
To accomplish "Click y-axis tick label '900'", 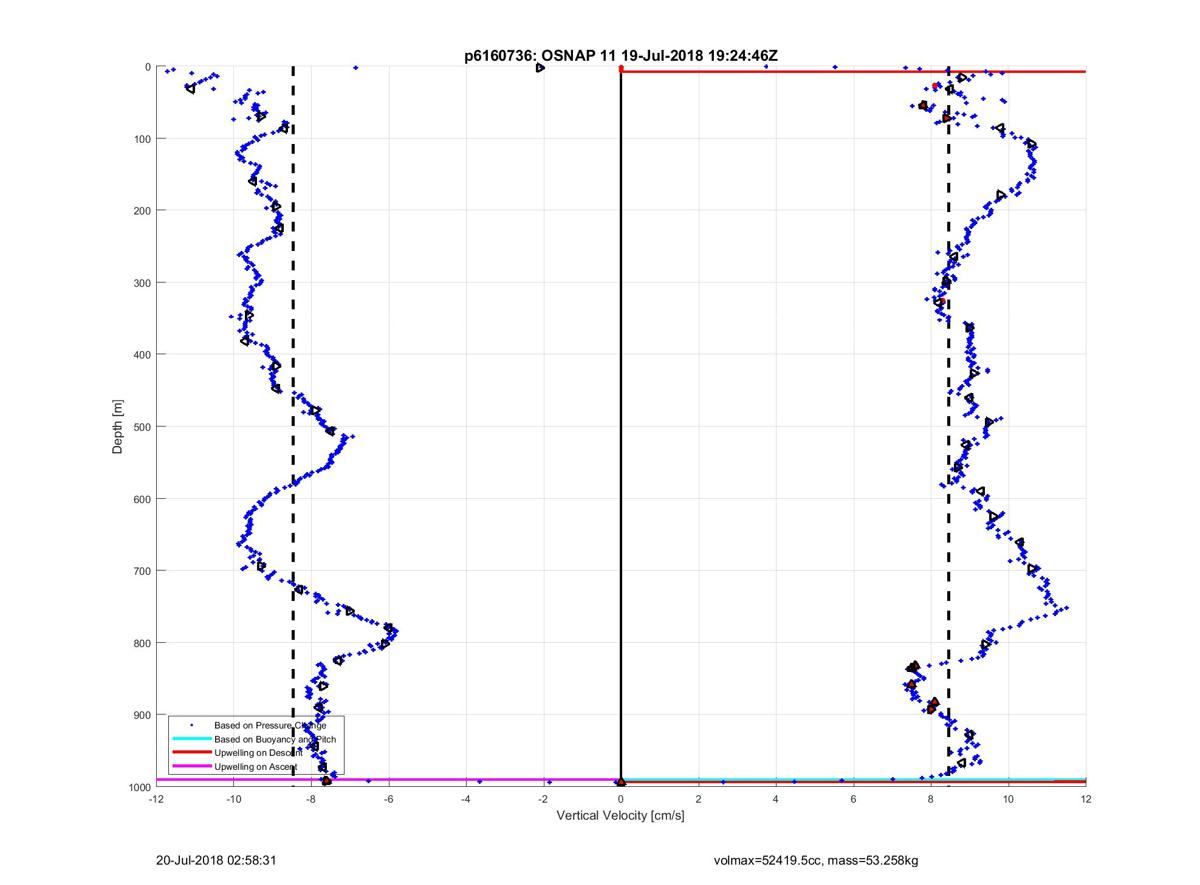I will pyautogui.click(x=141, y=714).
